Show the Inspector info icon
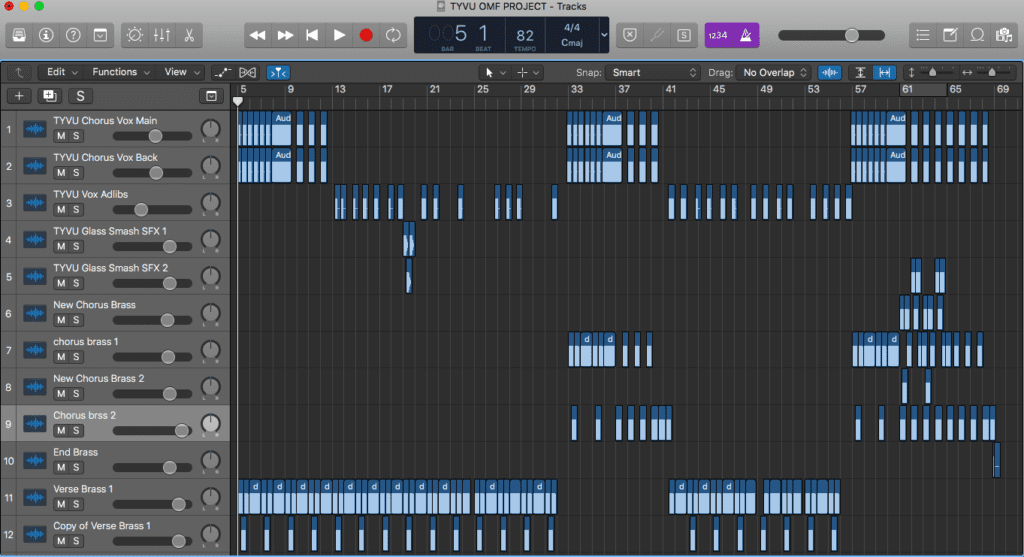Viewport: 1024px width, 557px height. click(46, 35)
